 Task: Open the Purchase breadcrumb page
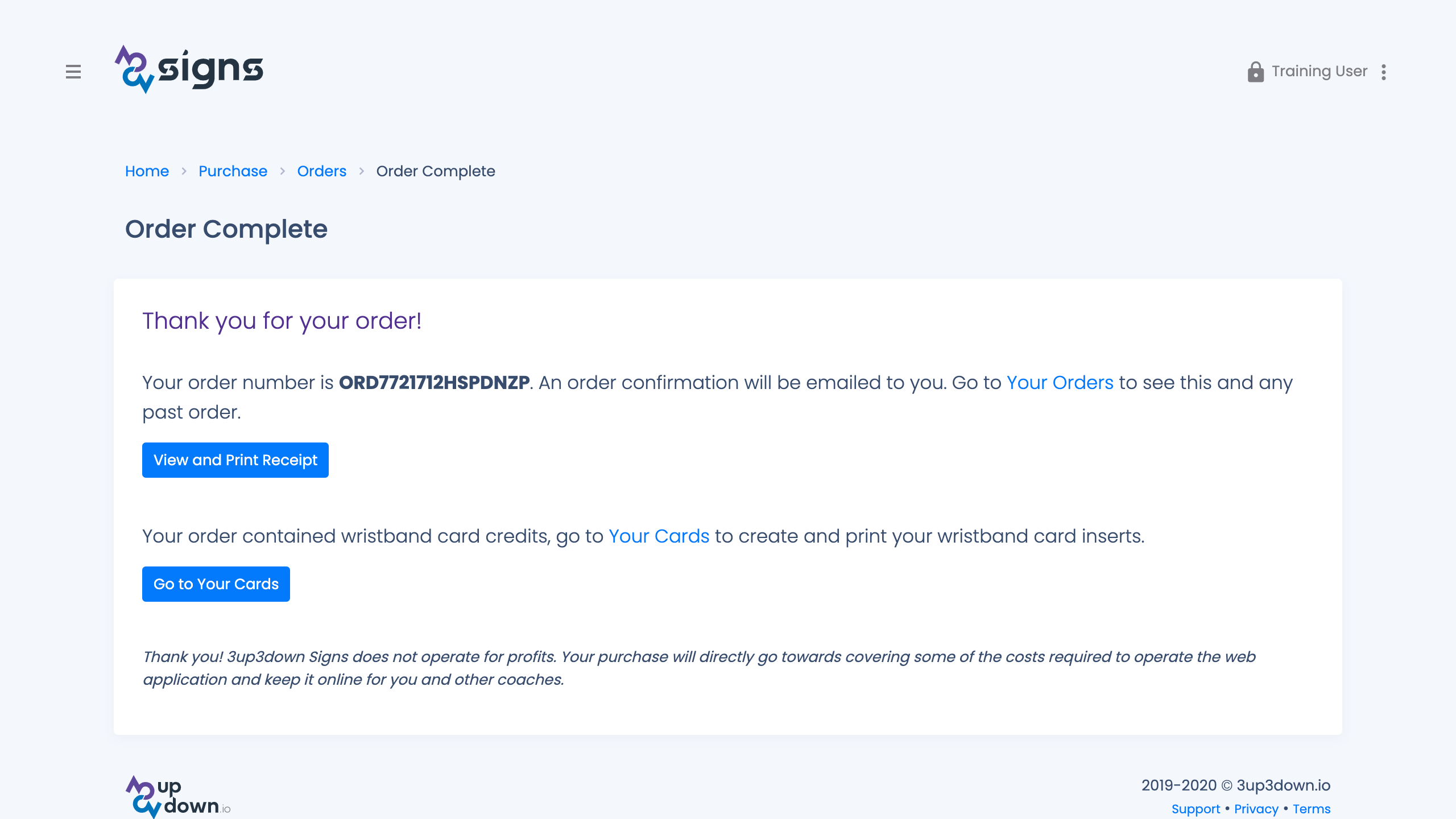click(233, 171)
